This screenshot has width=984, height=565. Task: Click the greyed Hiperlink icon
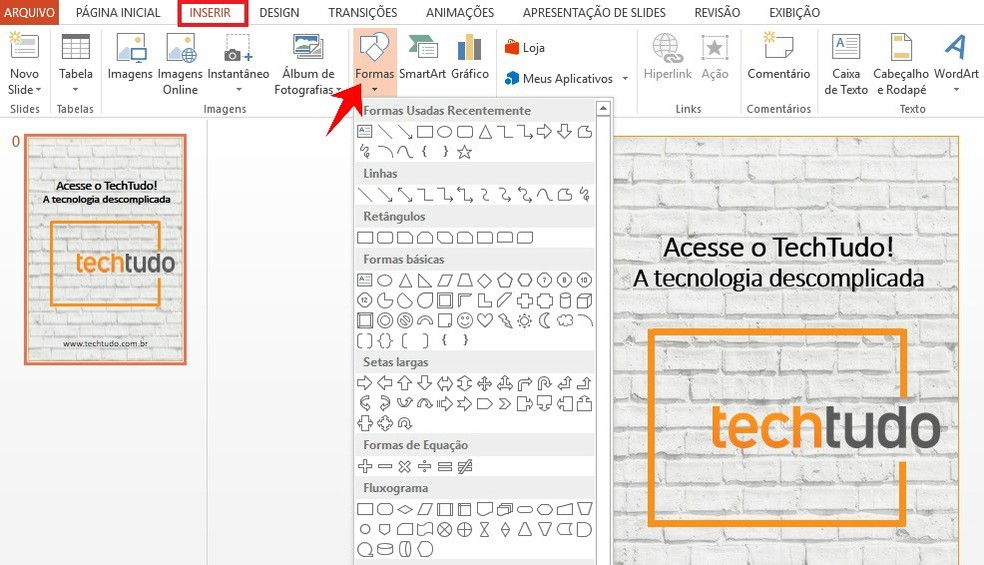tap(667, 48)
